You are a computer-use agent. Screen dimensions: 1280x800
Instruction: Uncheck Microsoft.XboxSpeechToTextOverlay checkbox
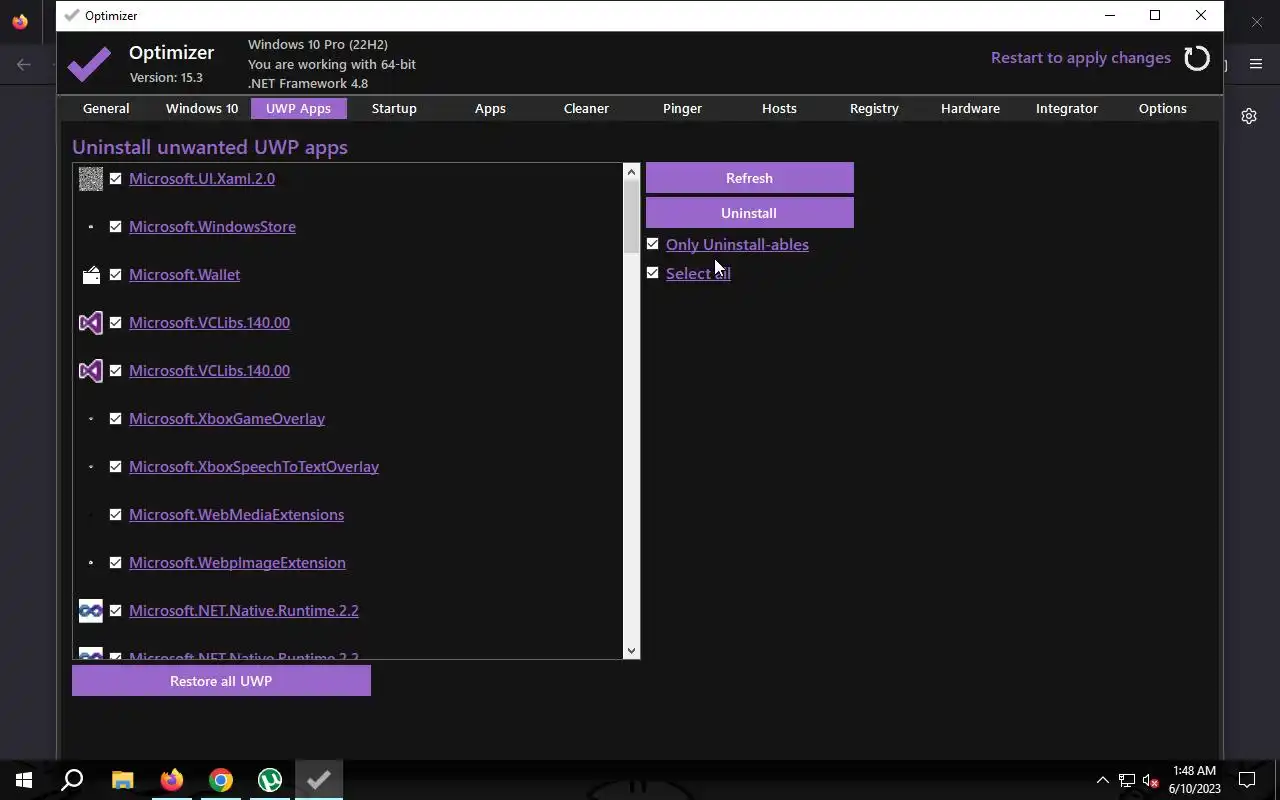tap(116, 467)
